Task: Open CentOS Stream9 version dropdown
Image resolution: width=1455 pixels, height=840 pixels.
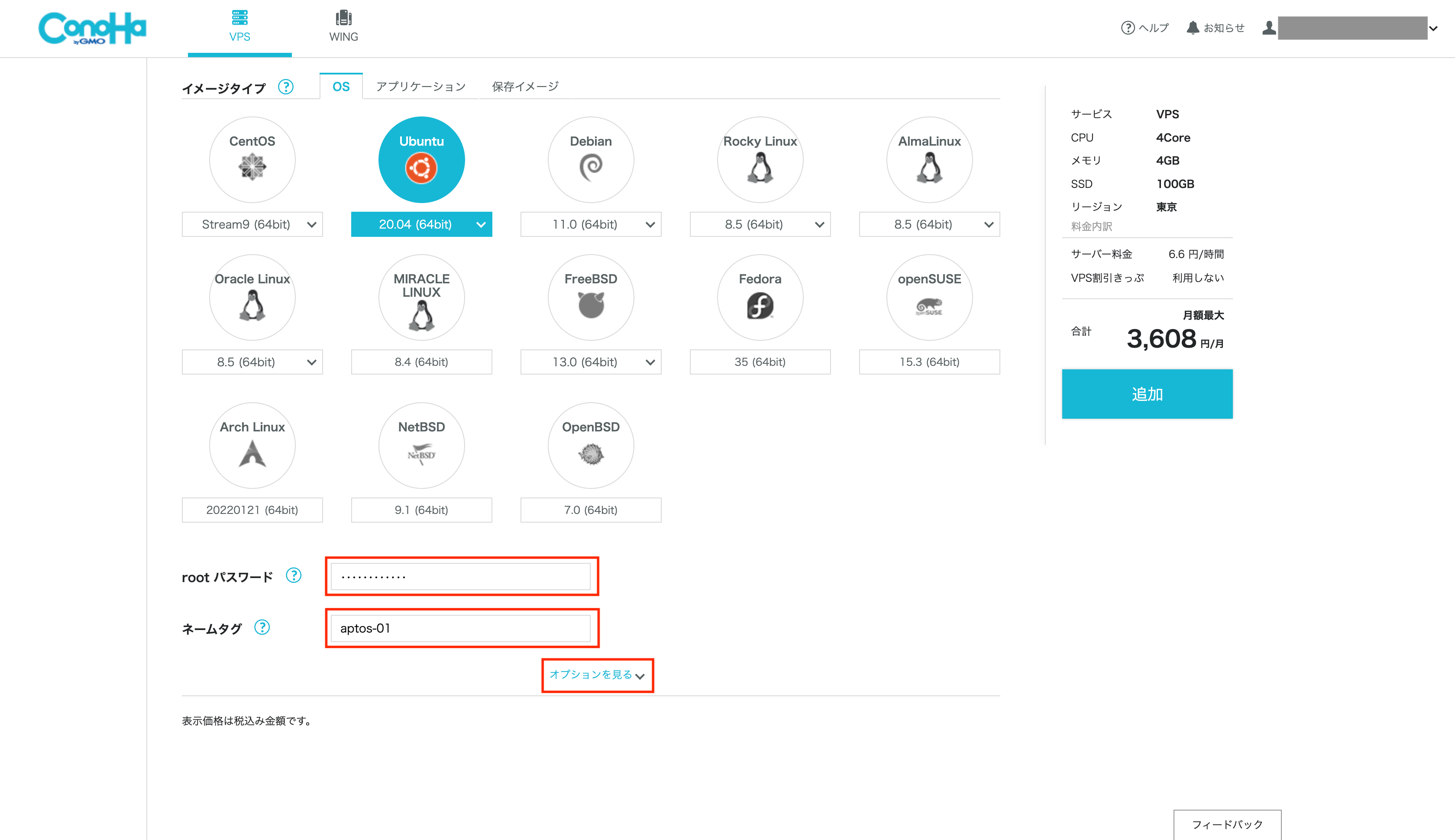Action: 252,224
